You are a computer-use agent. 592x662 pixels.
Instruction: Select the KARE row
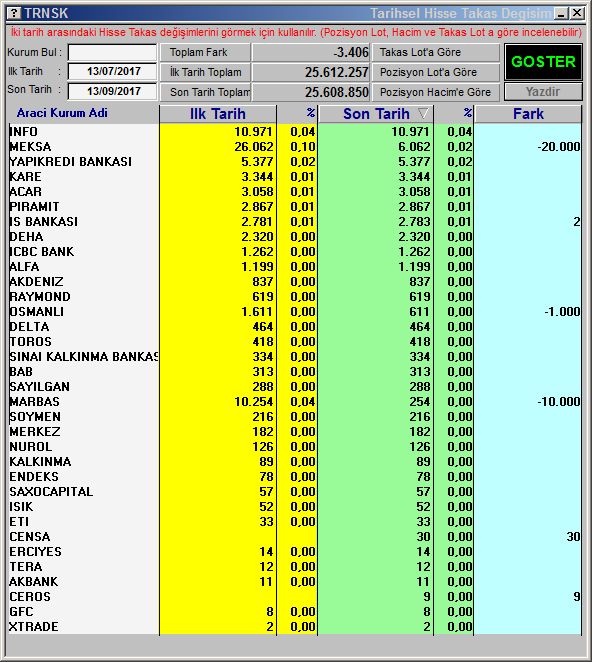(x=295, y=177)
